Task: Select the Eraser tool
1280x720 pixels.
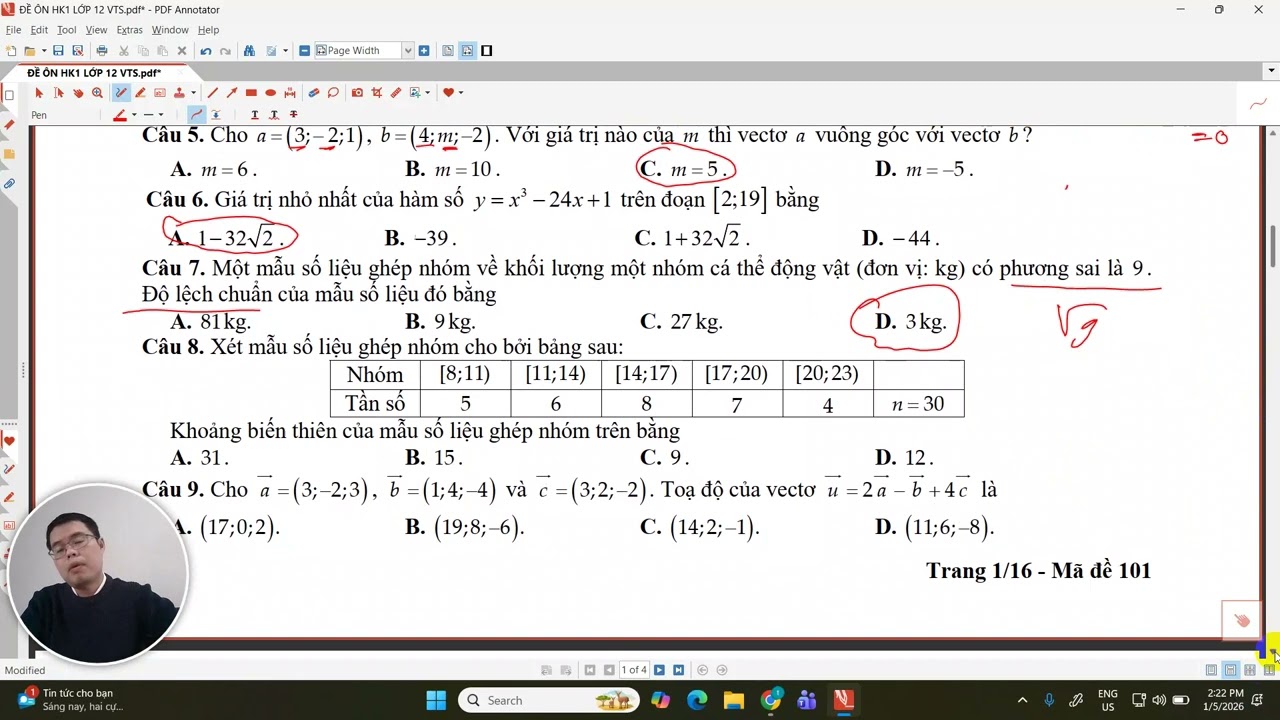Action: [x=314, y=93]
